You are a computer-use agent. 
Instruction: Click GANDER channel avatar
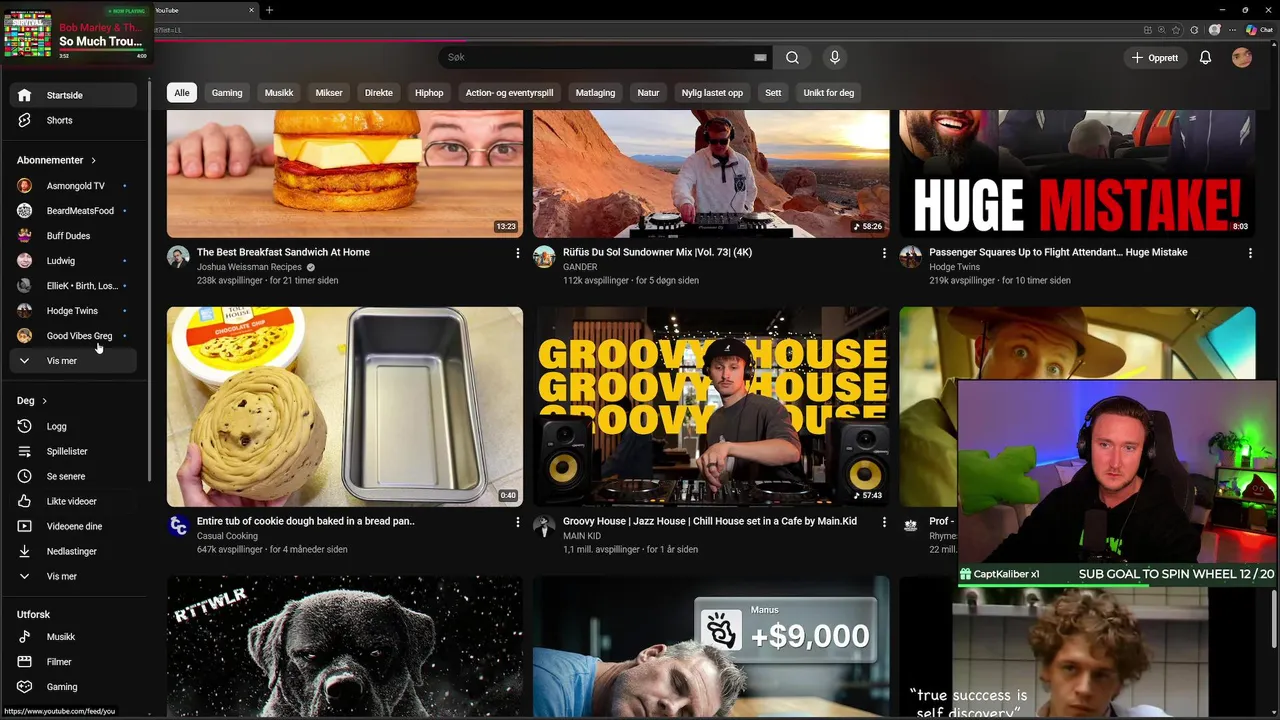point(544,257)
